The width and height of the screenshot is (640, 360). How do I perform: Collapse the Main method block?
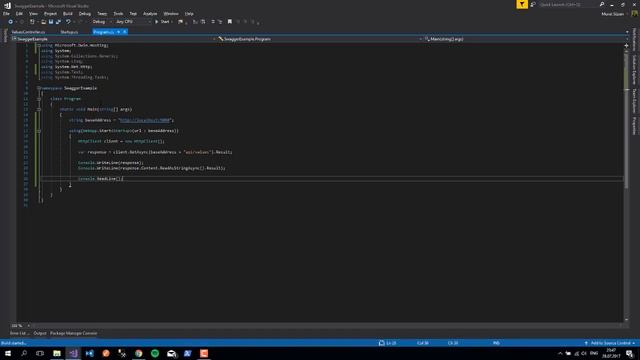click(x=39, y=109)
